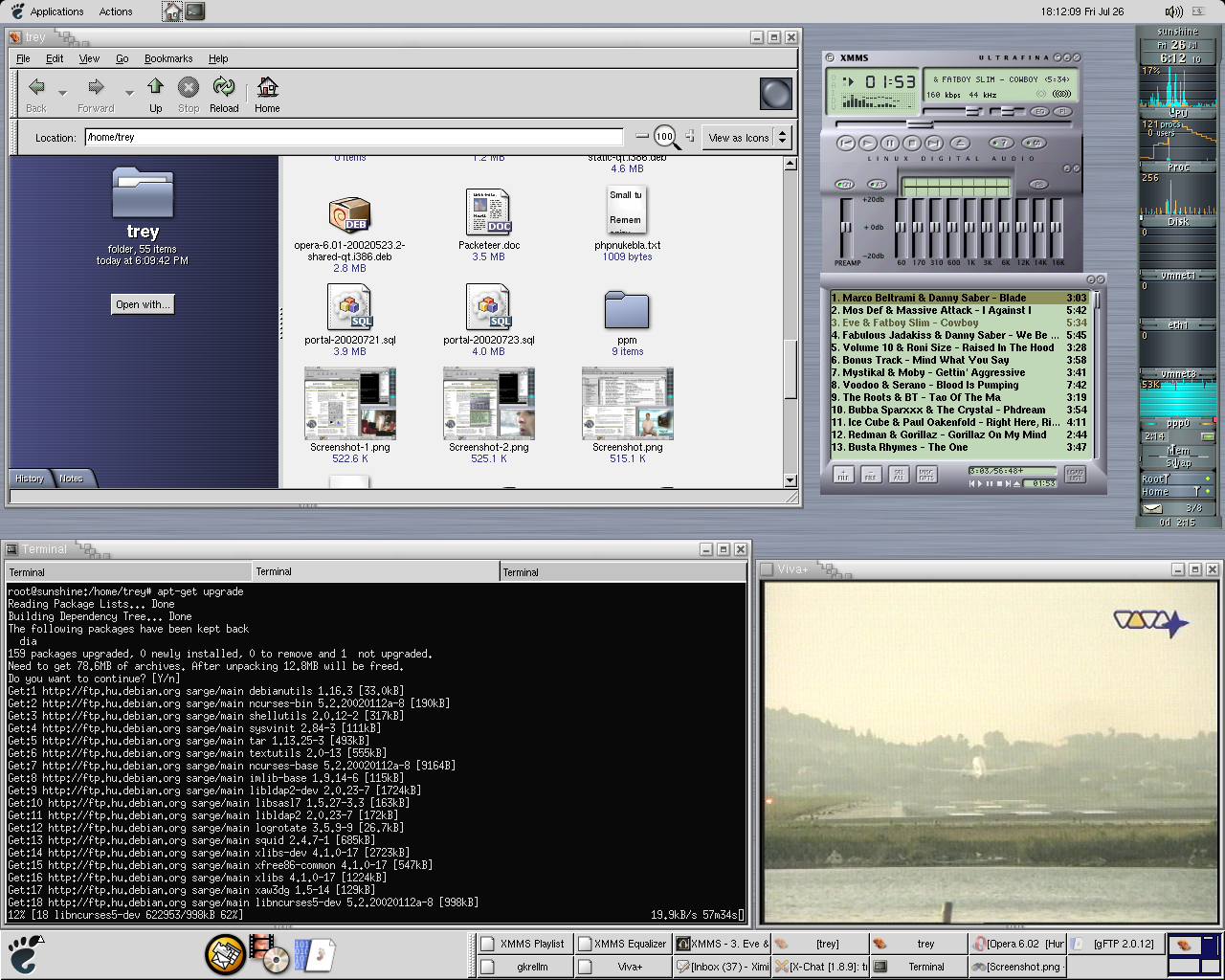Click playlist SEL ALL button
This screenshot has height=980, width=1225.
(899, 475)
